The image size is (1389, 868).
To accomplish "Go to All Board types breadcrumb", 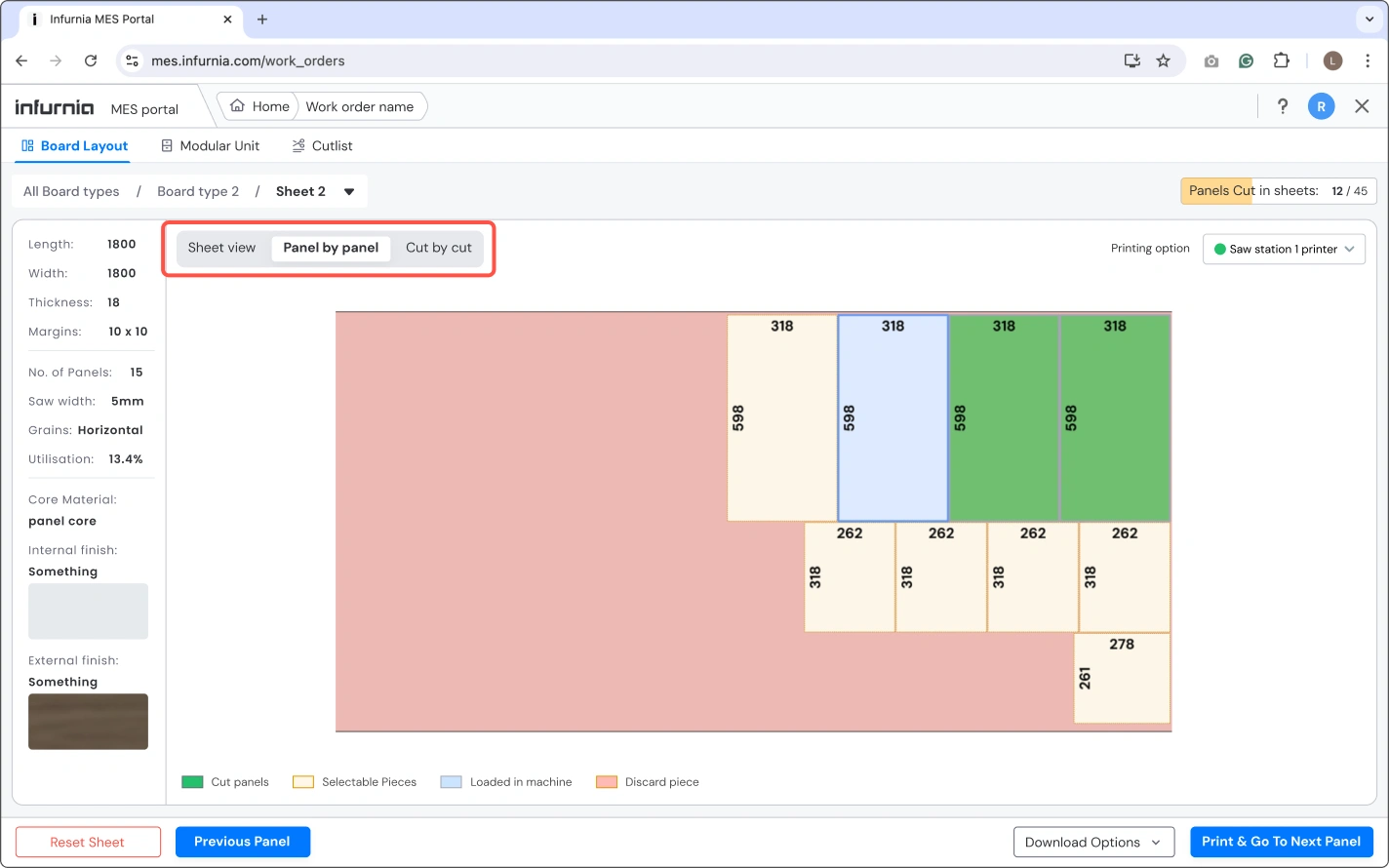I will tap(71, 191).
